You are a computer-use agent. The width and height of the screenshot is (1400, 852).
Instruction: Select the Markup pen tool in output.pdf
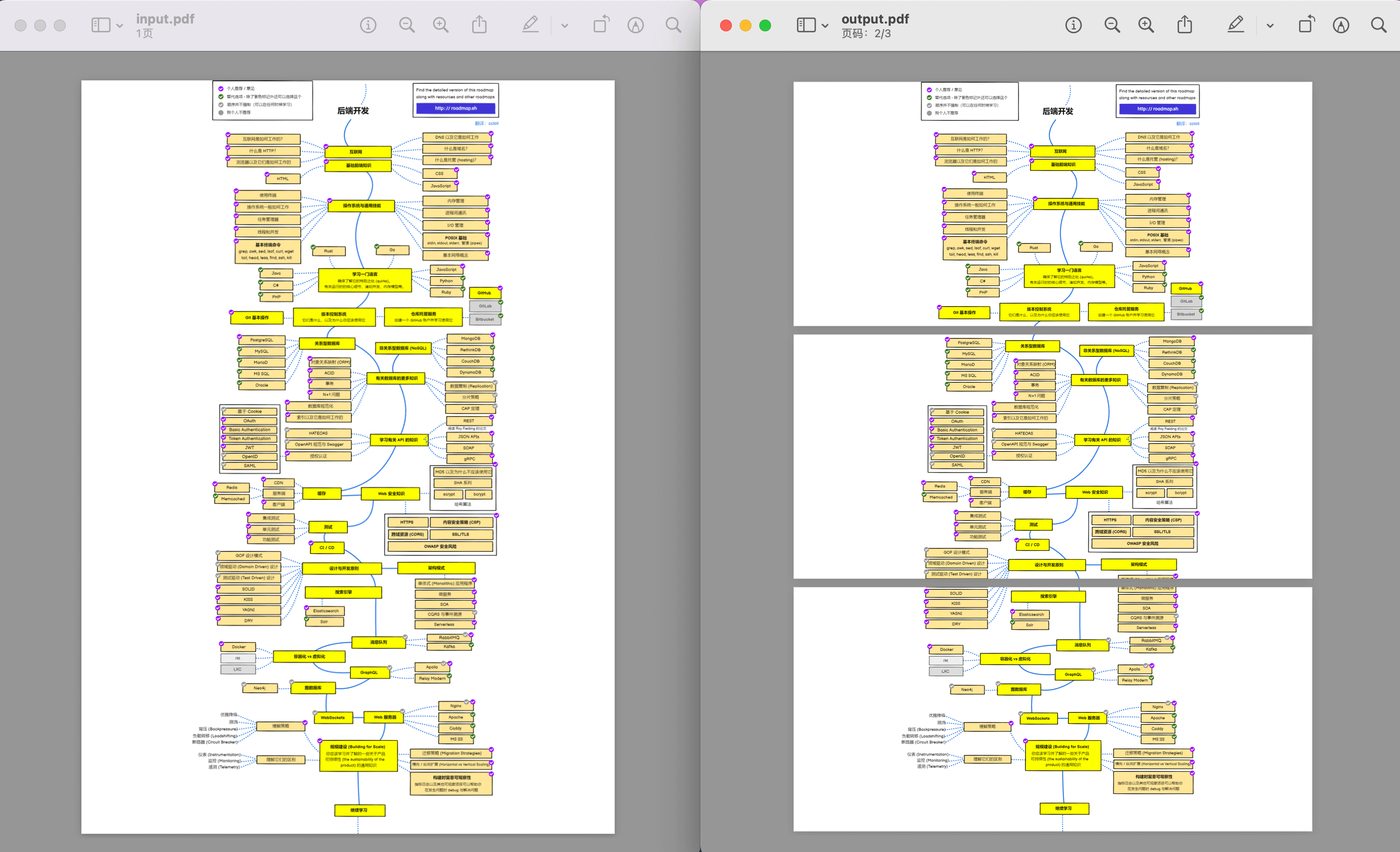pos(1235,25)
